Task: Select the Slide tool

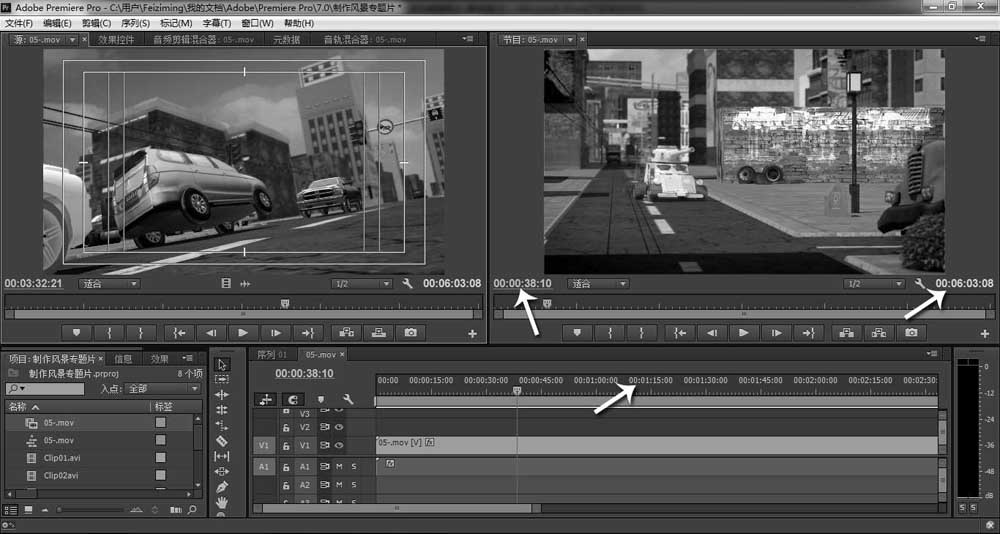Action: point(222,471)
